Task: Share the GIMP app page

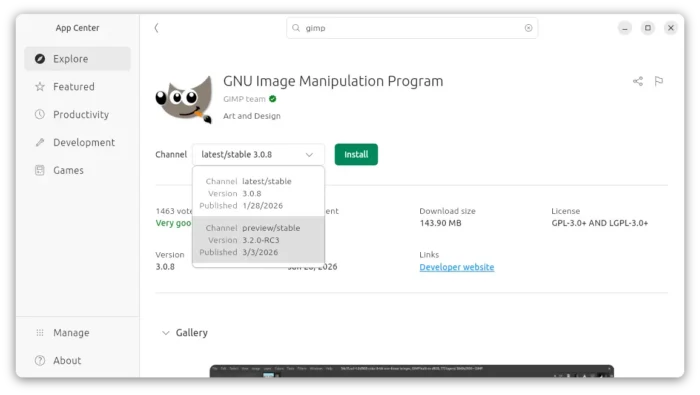Action: coord(638,81)
